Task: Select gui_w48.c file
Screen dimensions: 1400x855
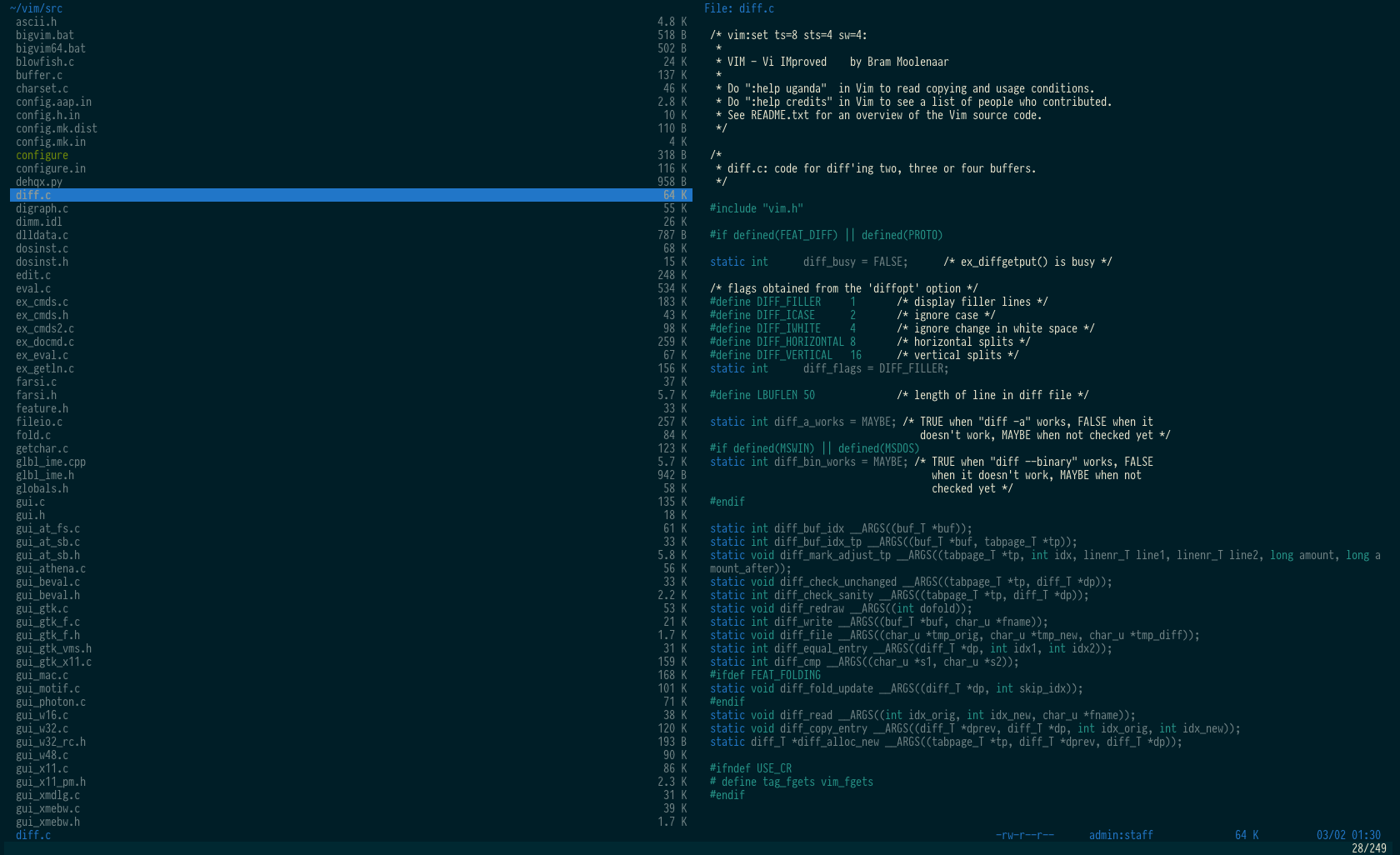Action: tap(351, 755)
